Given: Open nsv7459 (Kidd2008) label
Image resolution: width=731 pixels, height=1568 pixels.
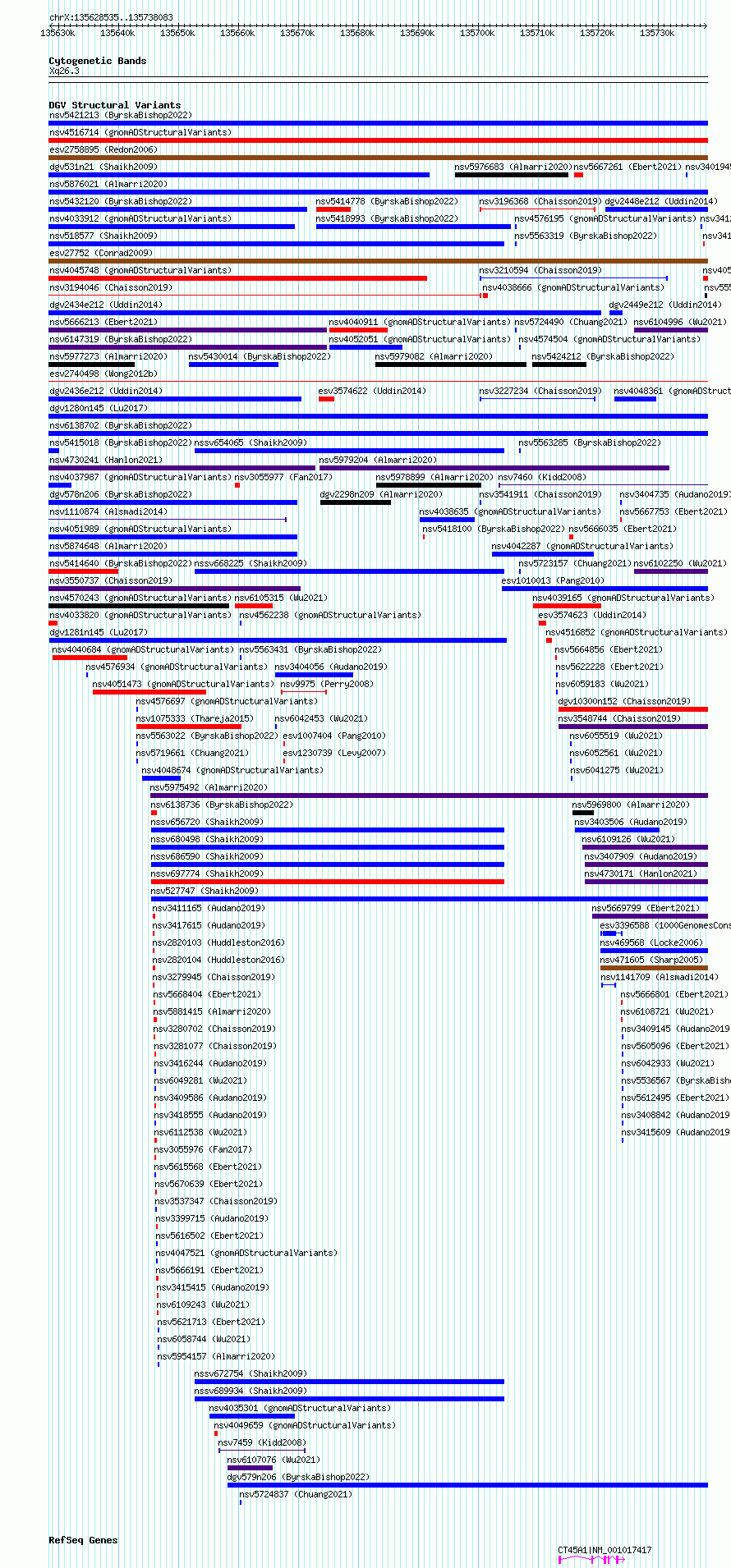Looking at the screenshot, I should click(x=261, y=1442).
